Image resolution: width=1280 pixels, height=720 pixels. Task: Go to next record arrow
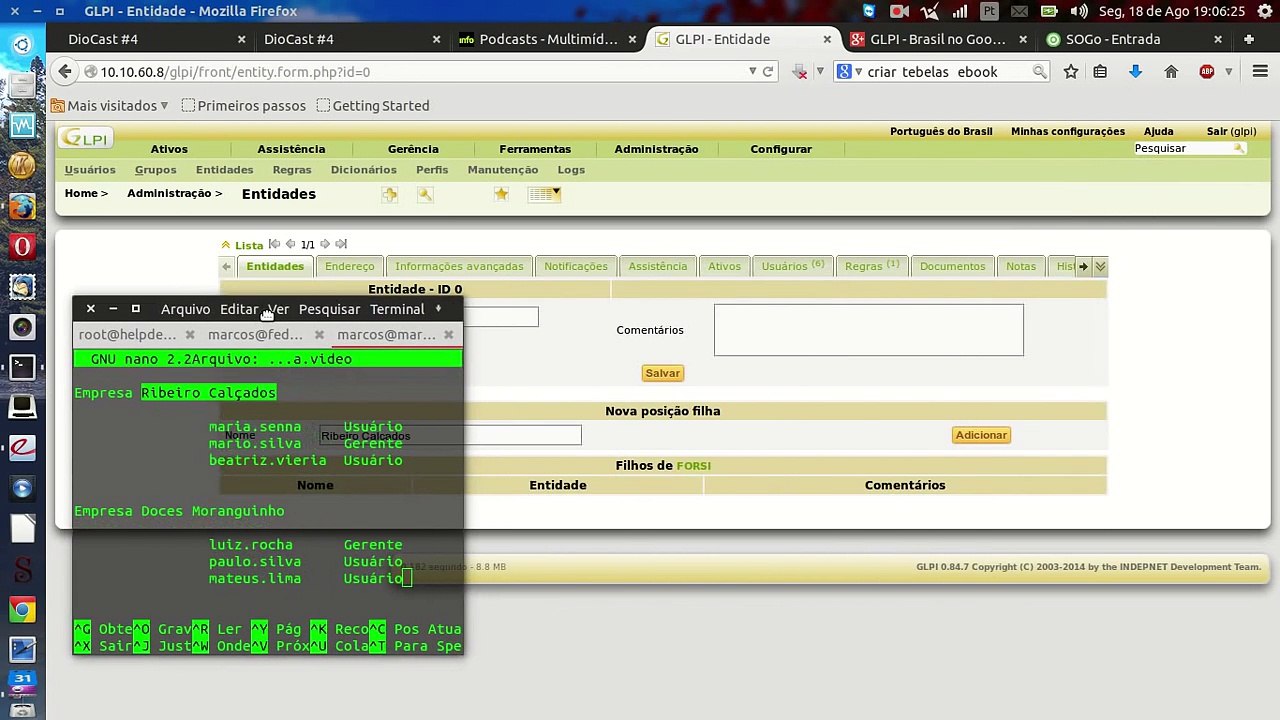coord(325,244)
